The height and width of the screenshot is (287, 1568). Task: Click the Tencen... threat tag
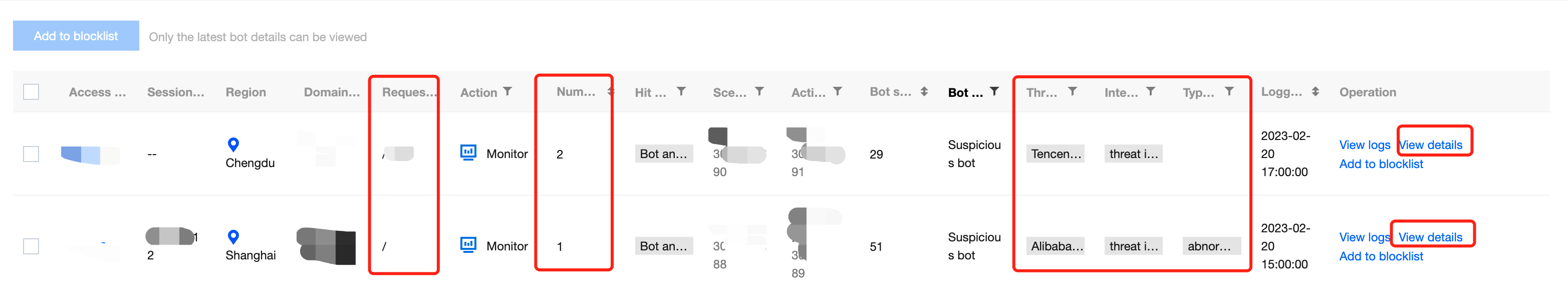[1056, 154]
